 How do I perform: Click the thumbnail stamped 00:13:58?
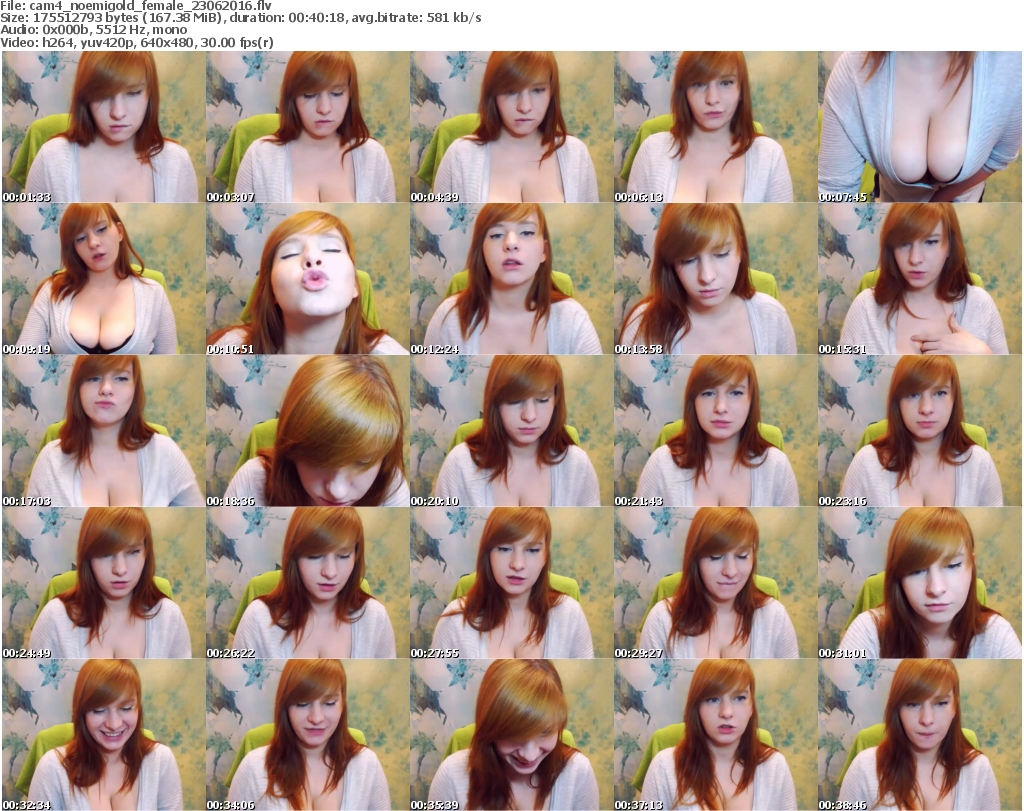pyautogui.click(x=716, y=279)
